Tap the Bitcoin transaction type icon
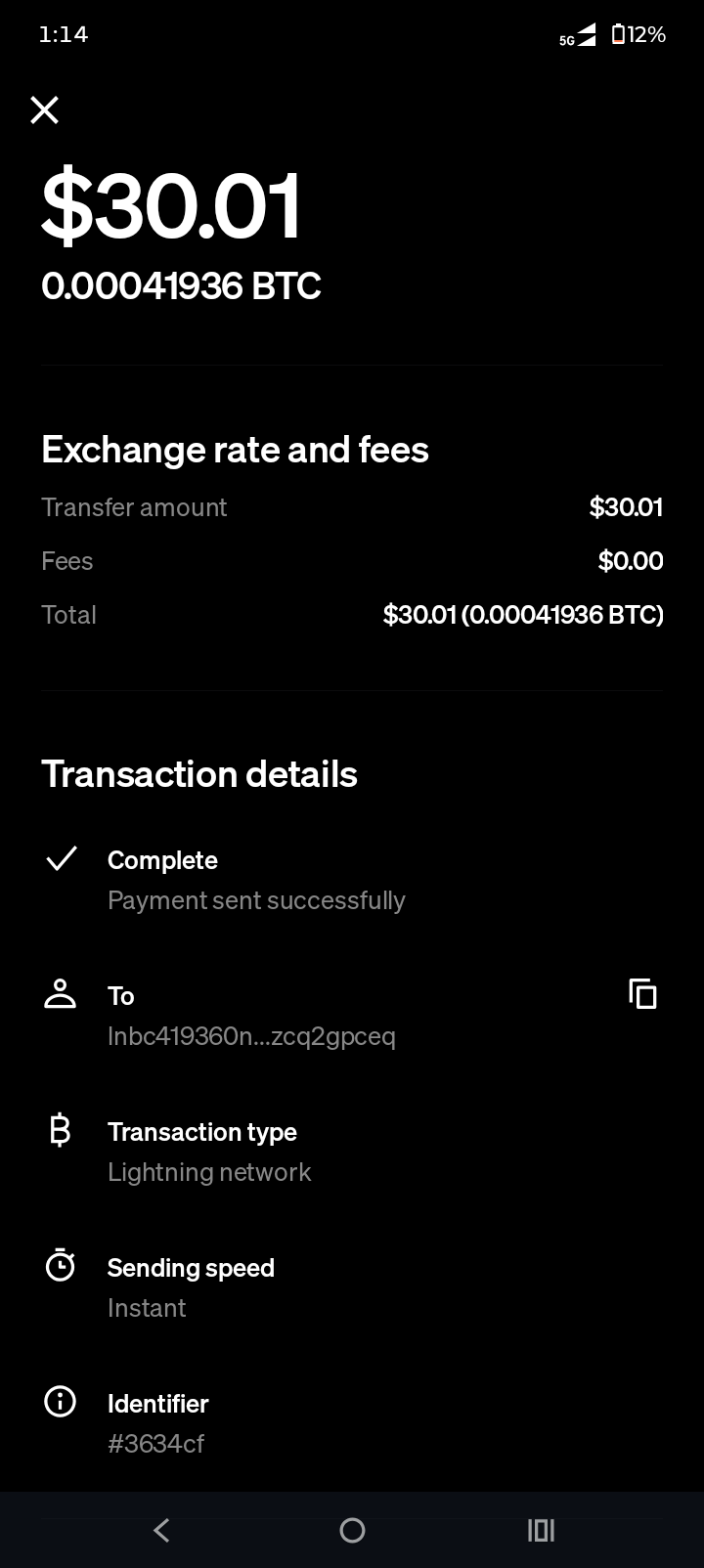 (61, 1130)
